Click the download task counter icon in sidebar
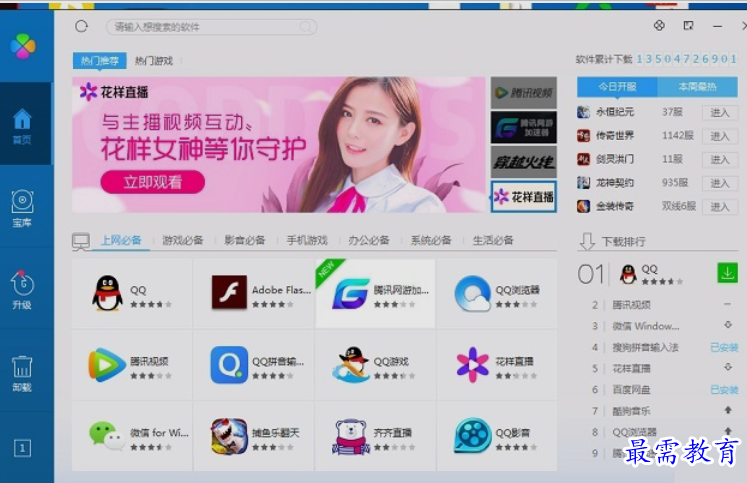 tap(22, 448)
